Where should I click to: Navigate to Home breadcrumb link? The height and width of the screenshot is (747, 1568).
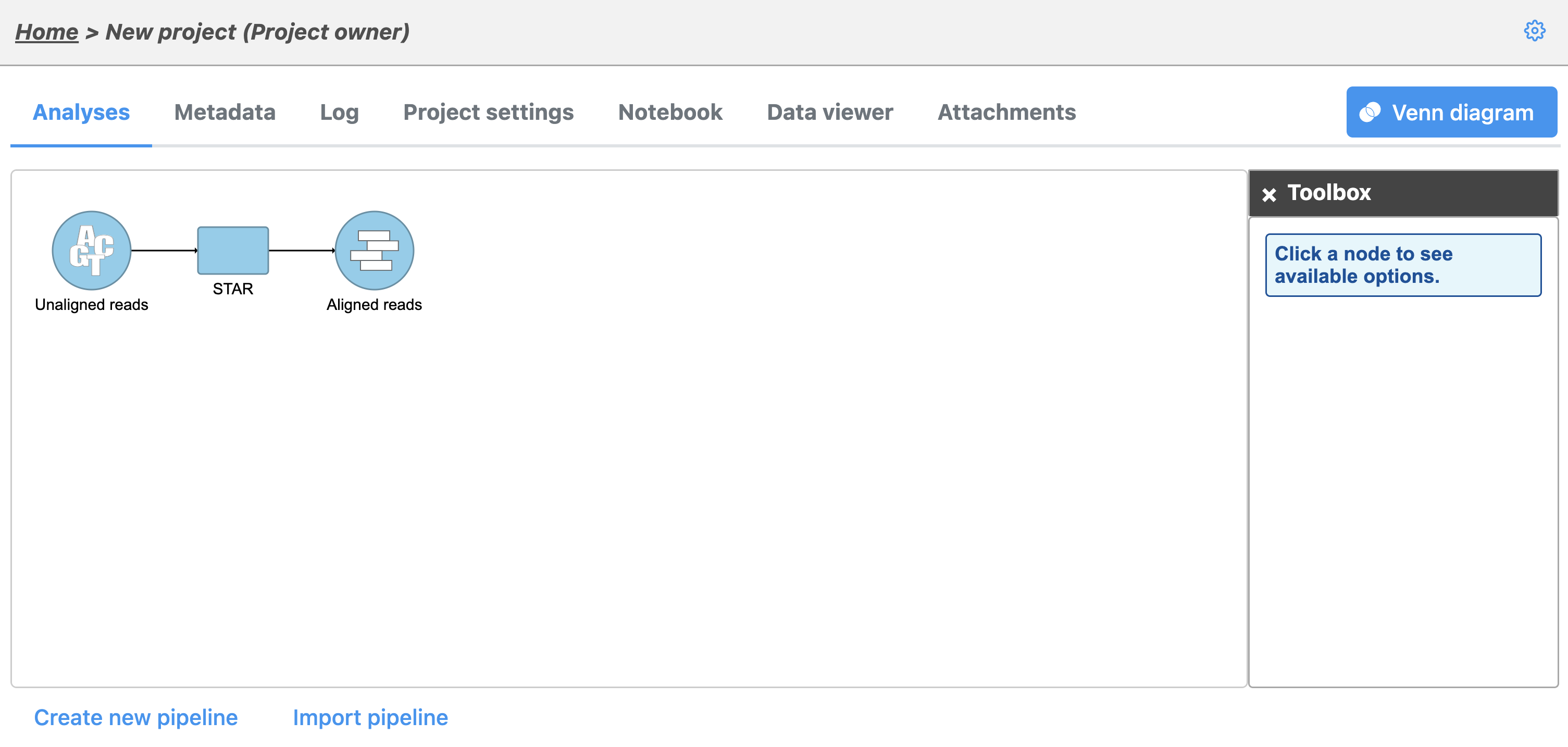46,32
